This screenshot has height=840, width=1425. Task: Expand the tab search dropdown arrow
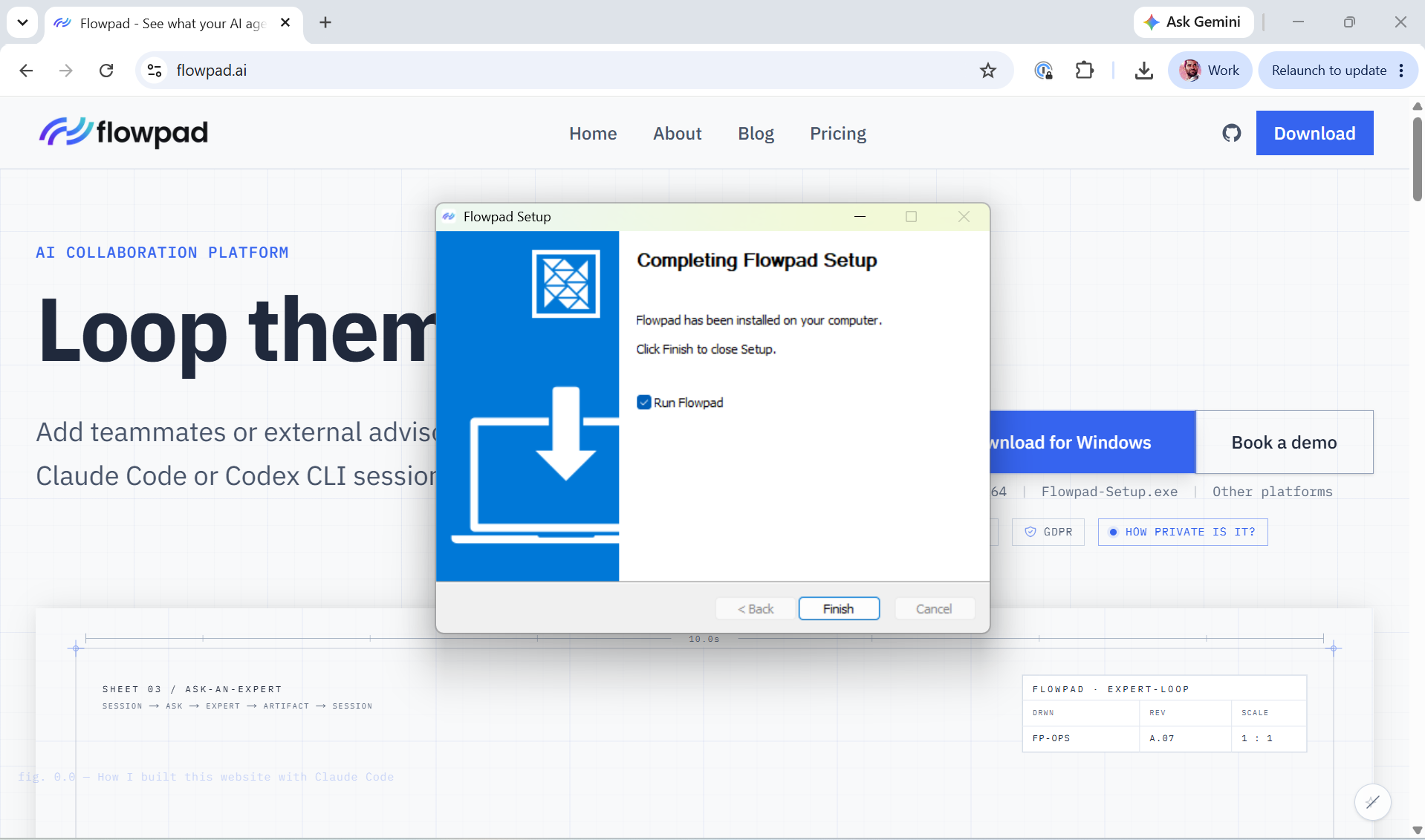[22, 23]
